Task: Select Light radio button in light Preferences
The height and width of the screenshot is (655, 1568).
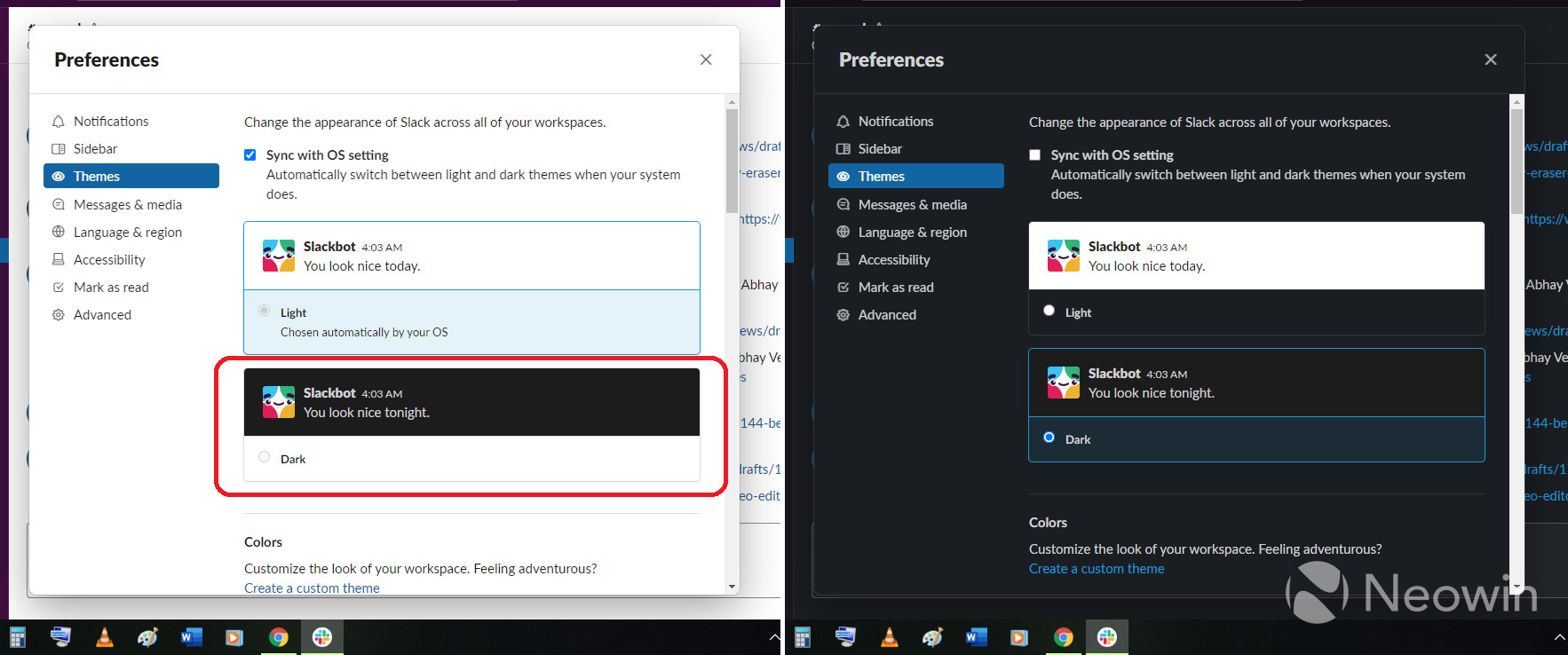Action: tap(264, 311)
